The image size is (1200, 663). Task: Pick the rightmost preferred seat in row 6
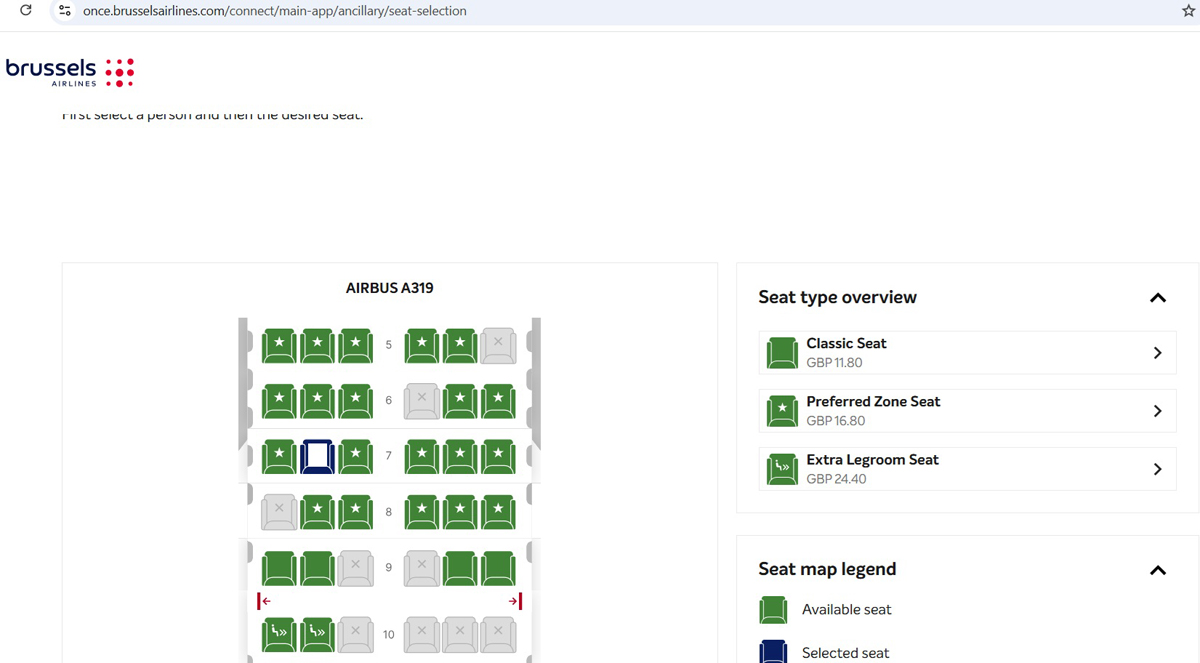[498, 401]
